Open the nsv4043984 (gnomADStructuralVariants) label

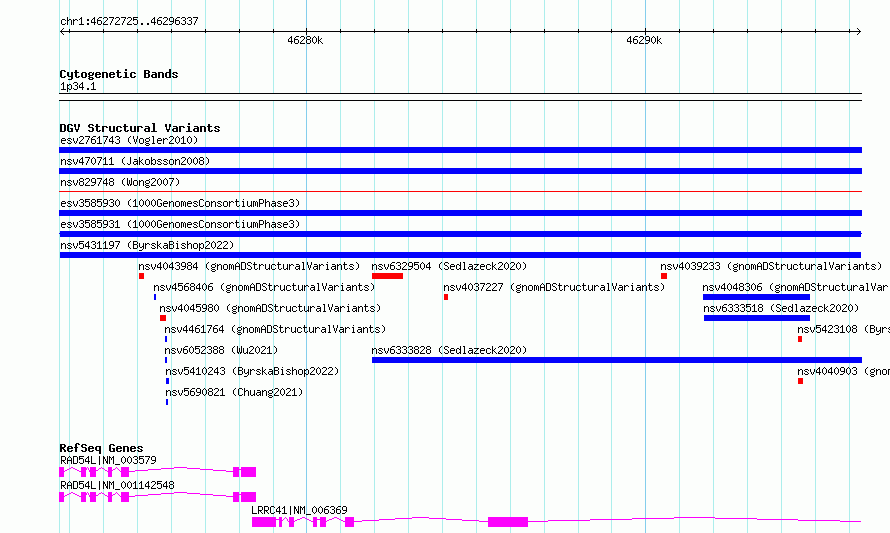pyautogui.click(x=249, y=266)
